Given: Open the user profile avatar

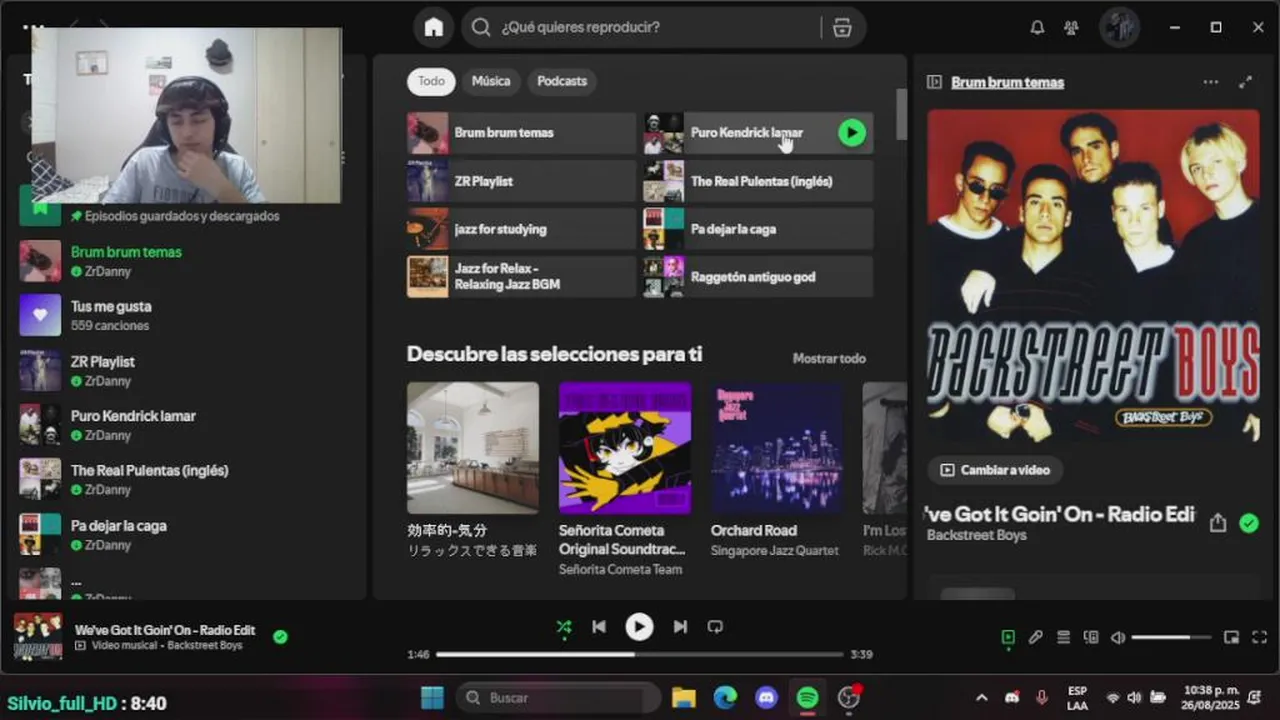Looking at the screenshot, I should pyautogui.click(x=1119, y=27).
